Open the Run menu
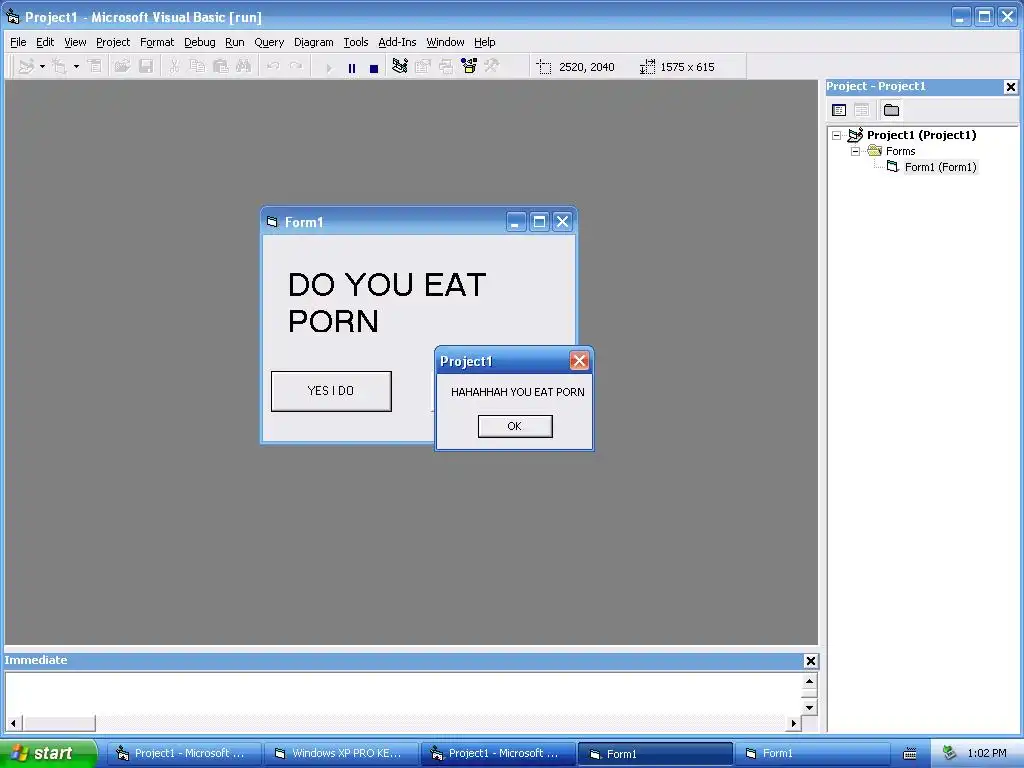Image resolution: width=1024 pixels, height=768 pixels. 234,42
